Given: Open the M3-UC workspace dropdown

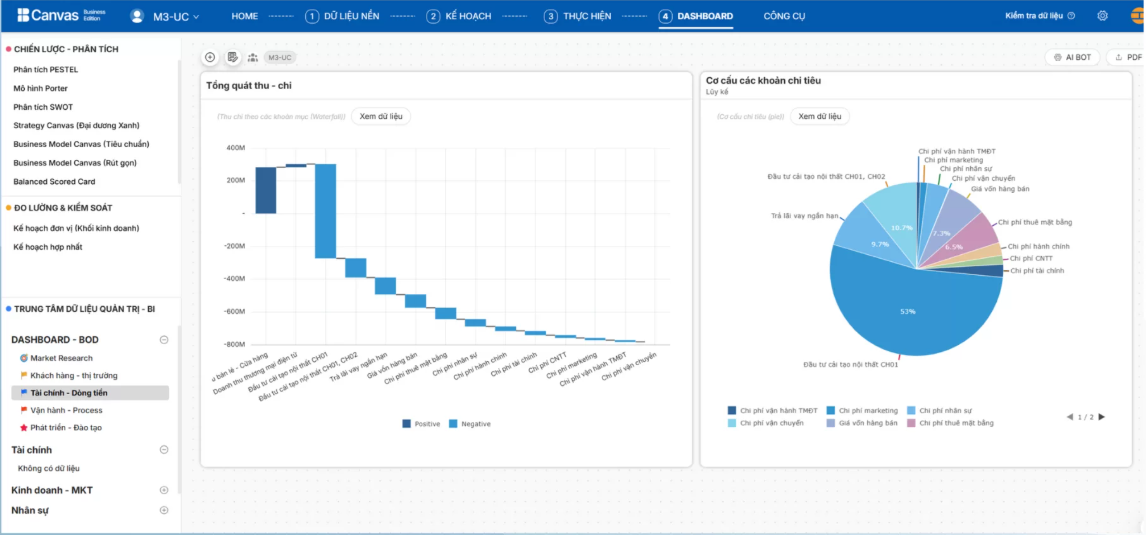Looking at the screenshot, I should click(176, 16).
